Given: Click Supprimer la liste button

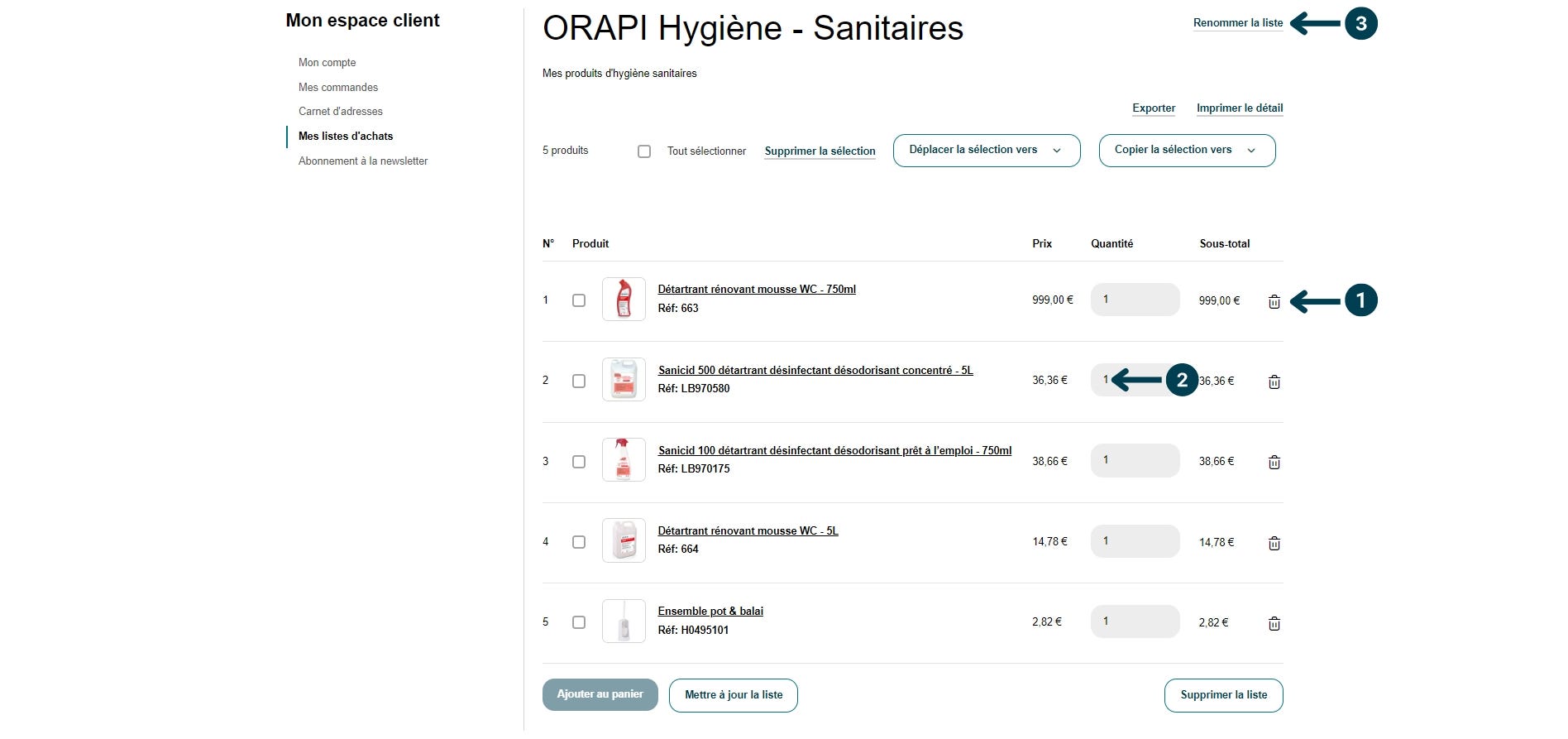Looking at the screenshot, I should tap(1224, 695).
